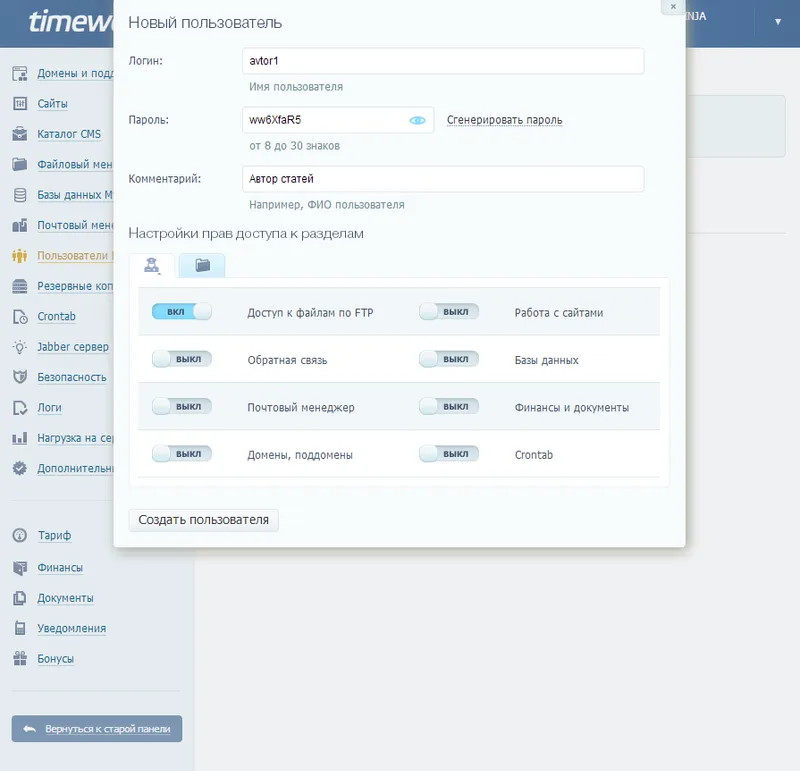Click the file manager folder icon in sidebar

click(19, 164)
